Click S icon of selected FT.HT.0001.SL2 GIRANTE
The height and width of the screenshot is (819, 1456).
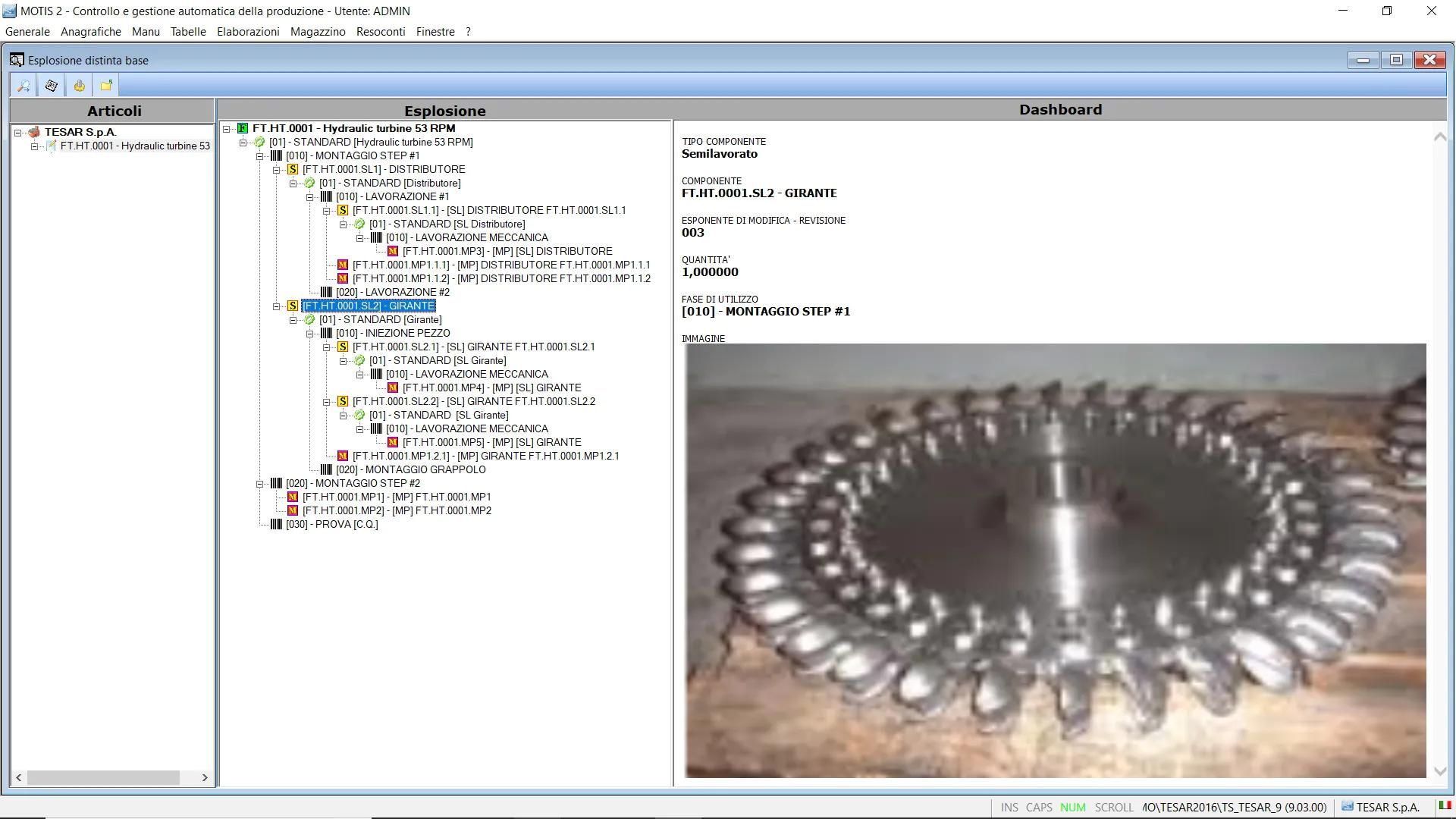coord(293,306)
